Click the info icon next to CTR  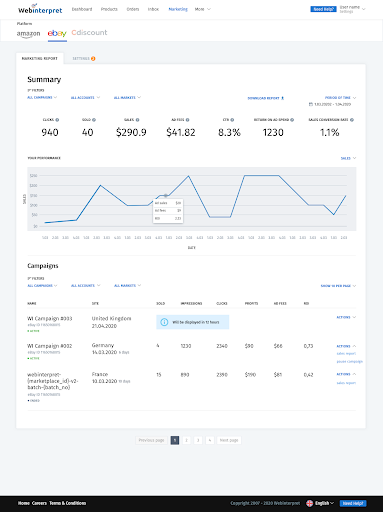pyautogui.click(x=232, y=120)
